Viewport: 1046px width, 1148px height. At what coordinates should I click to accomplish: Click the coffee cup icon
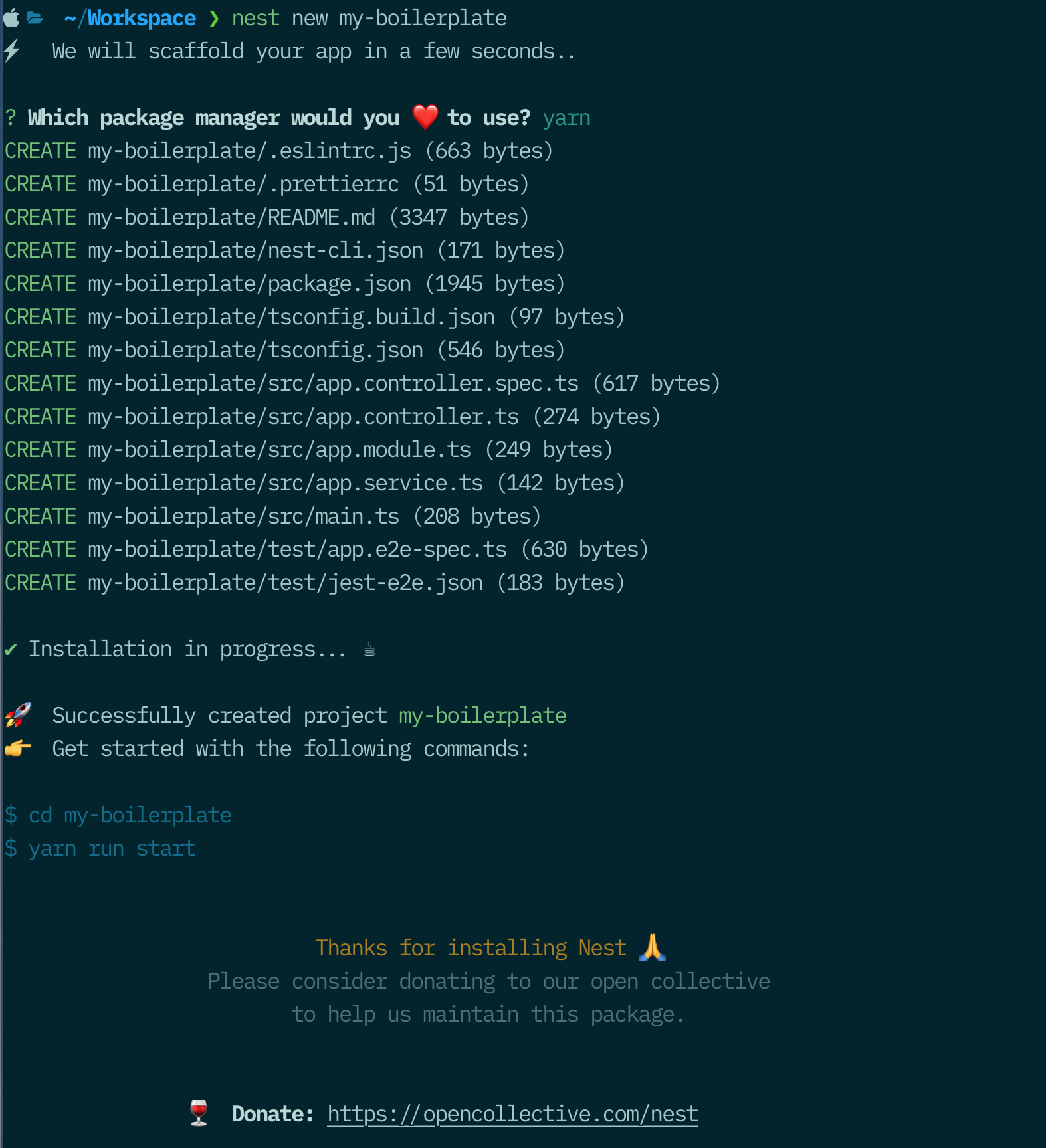tap(370, 650)
